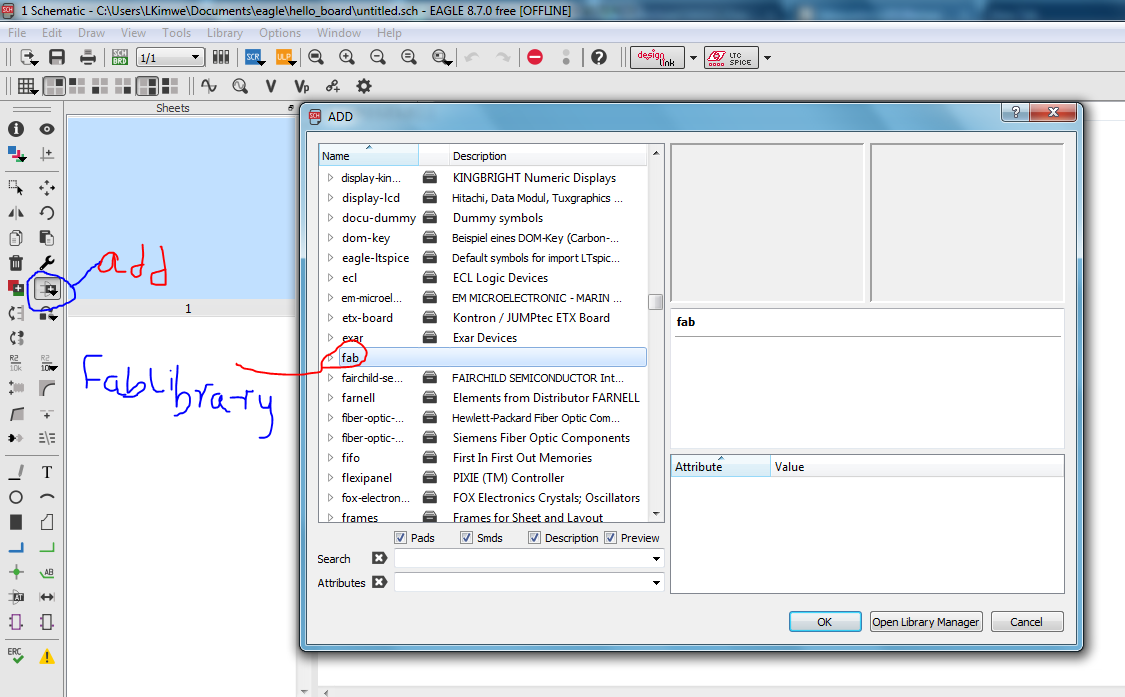1125x697 pixels.
Task: Open the Library menu
Action: tap(225, 33)
